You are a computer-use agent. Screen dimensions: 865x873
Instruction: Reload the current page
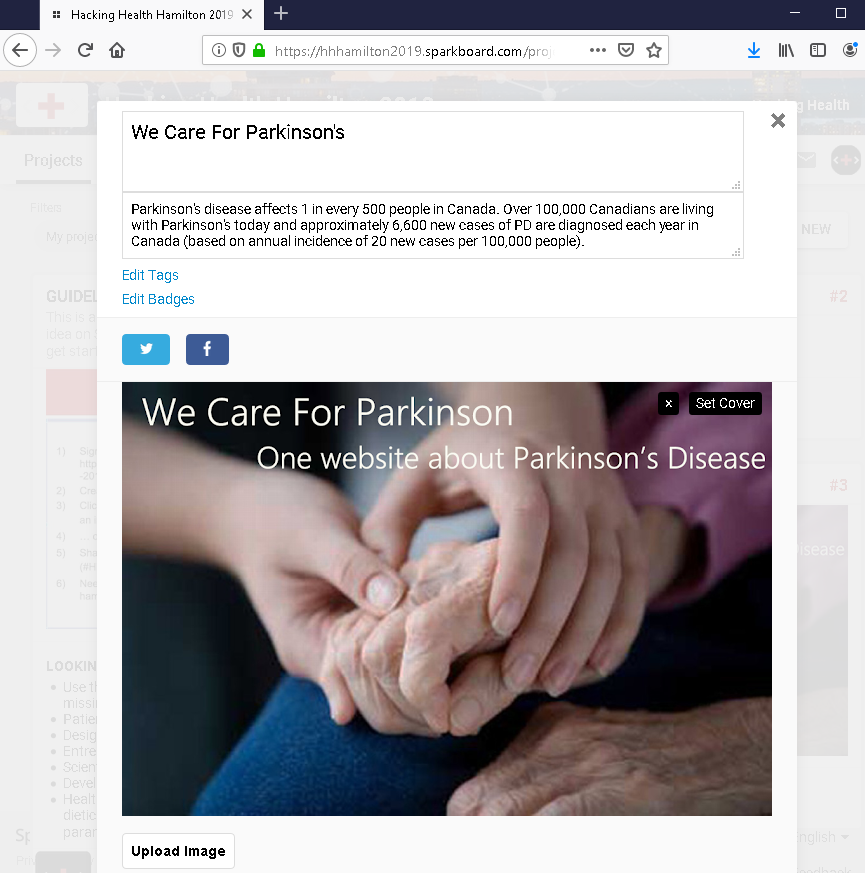[x=85, y=51]
